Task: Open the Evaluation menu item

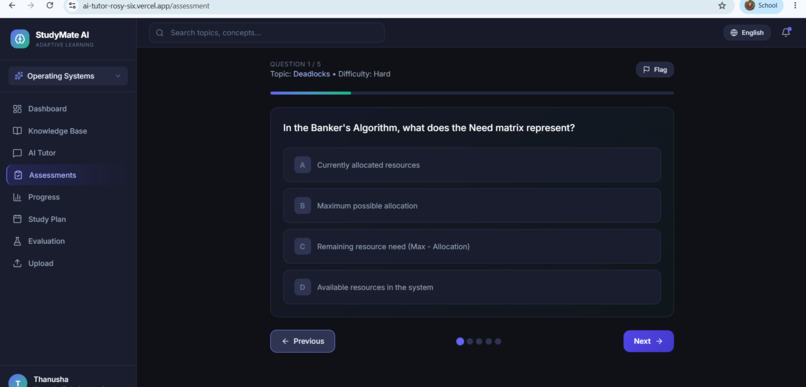Action: tap(67, 241)
